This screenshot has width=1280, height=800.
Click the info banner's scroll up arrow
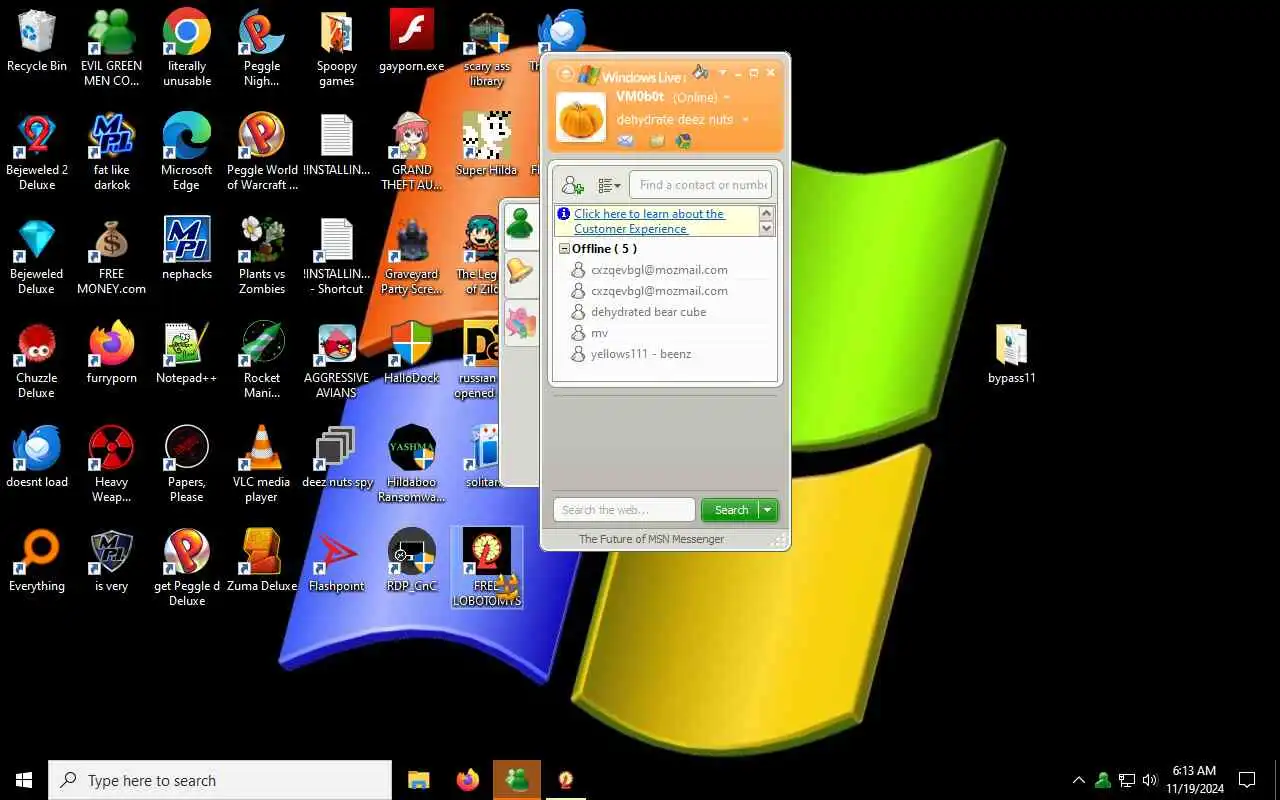(x=767, y=214)
